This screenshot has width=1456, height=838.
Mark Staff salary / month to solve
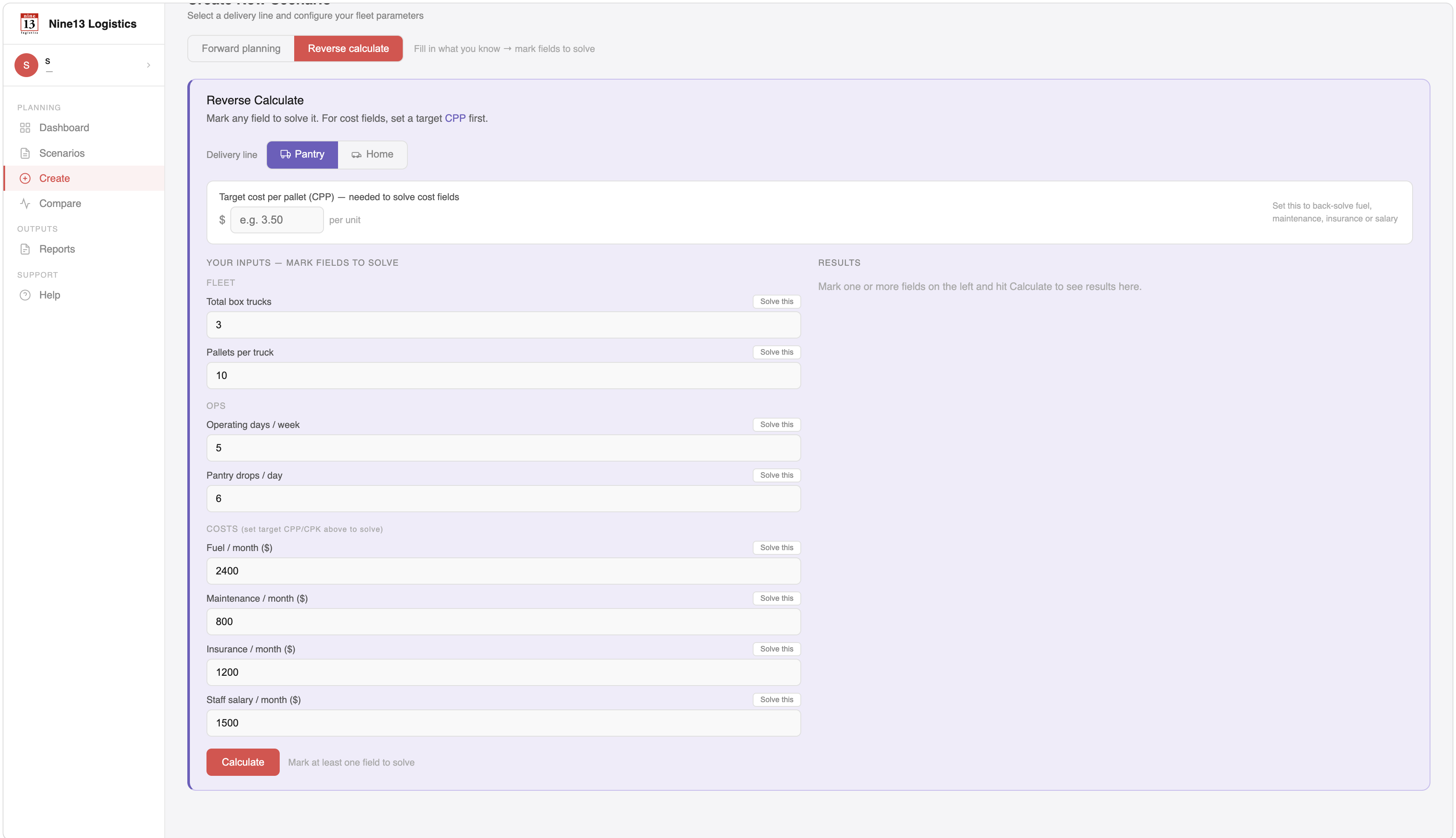click(x=777, y=700)
